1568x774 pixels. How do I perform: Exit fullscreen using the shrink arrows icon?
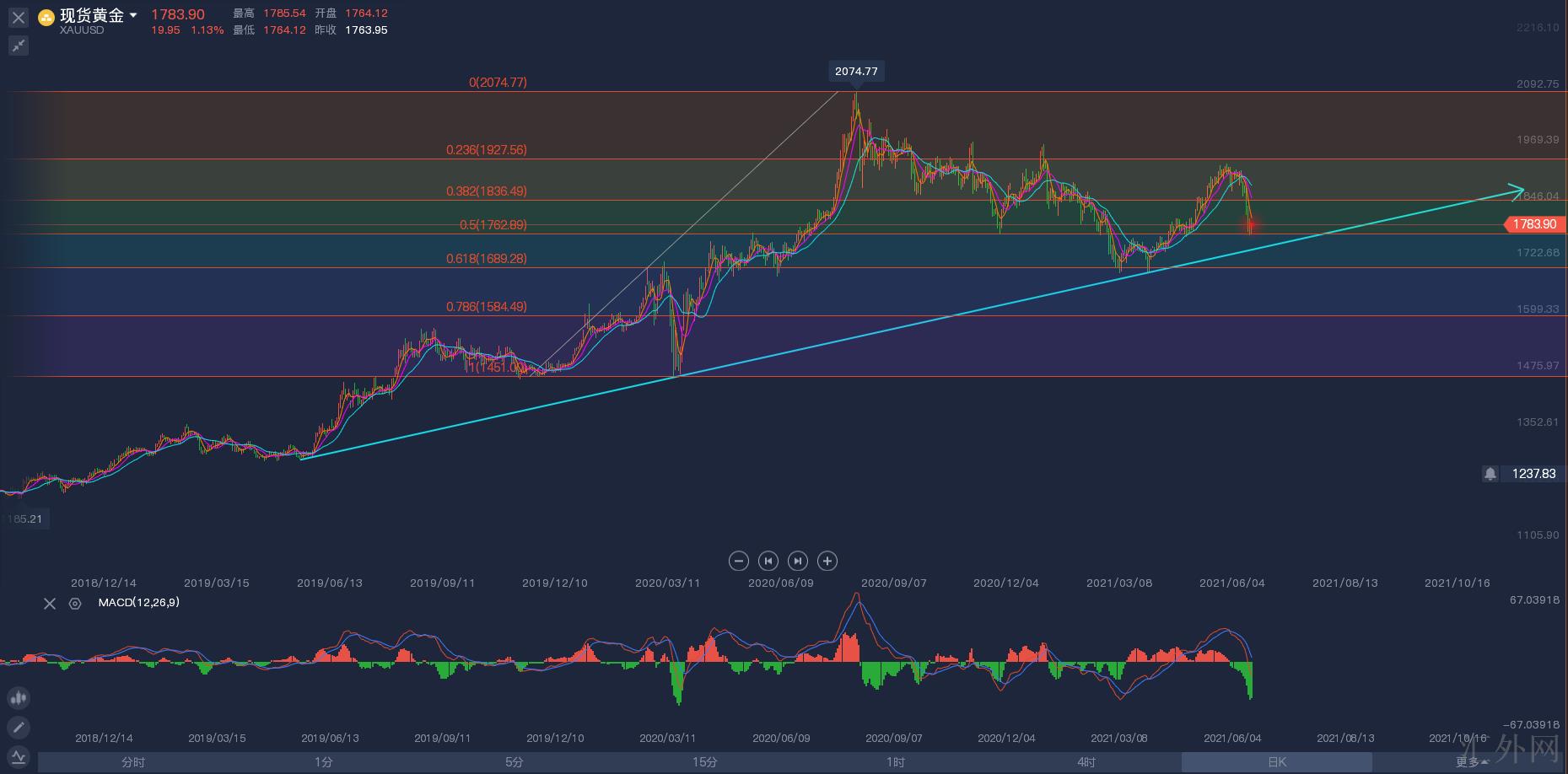coord(19,46)
